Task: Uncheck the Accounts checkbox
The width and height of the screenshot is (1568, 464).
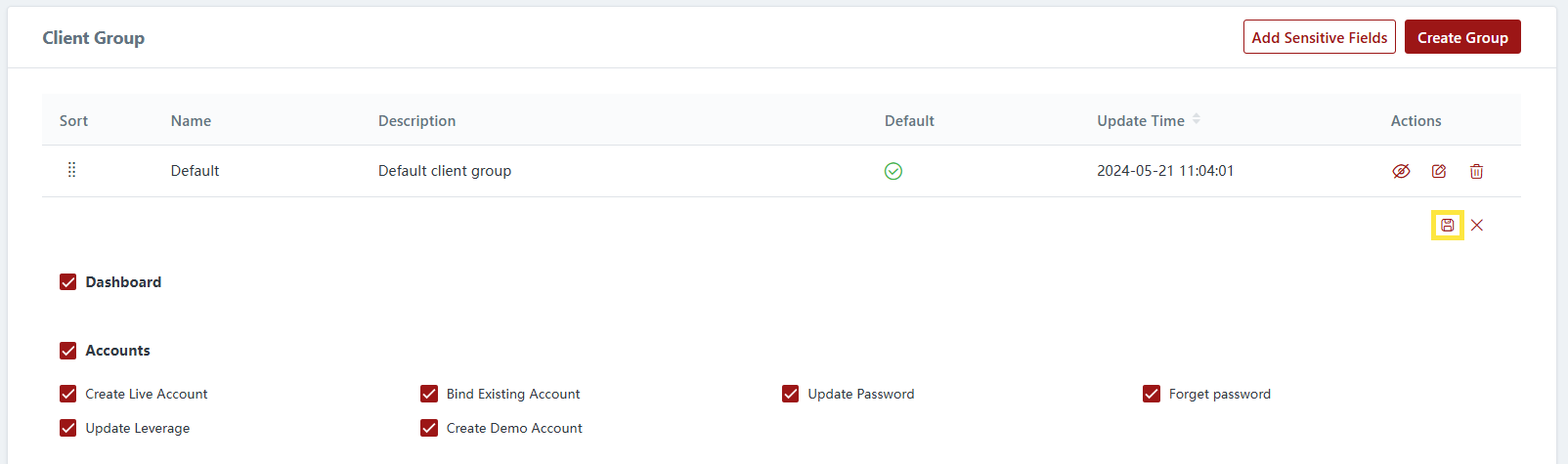Action: 68,351
